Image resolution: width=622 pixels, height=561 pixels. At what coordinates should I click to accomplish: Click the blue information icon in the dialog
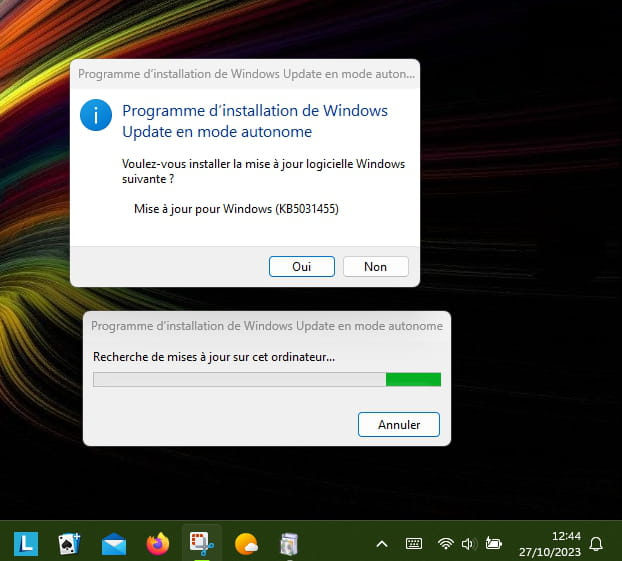pyautogui.click(x=96, y=115)
